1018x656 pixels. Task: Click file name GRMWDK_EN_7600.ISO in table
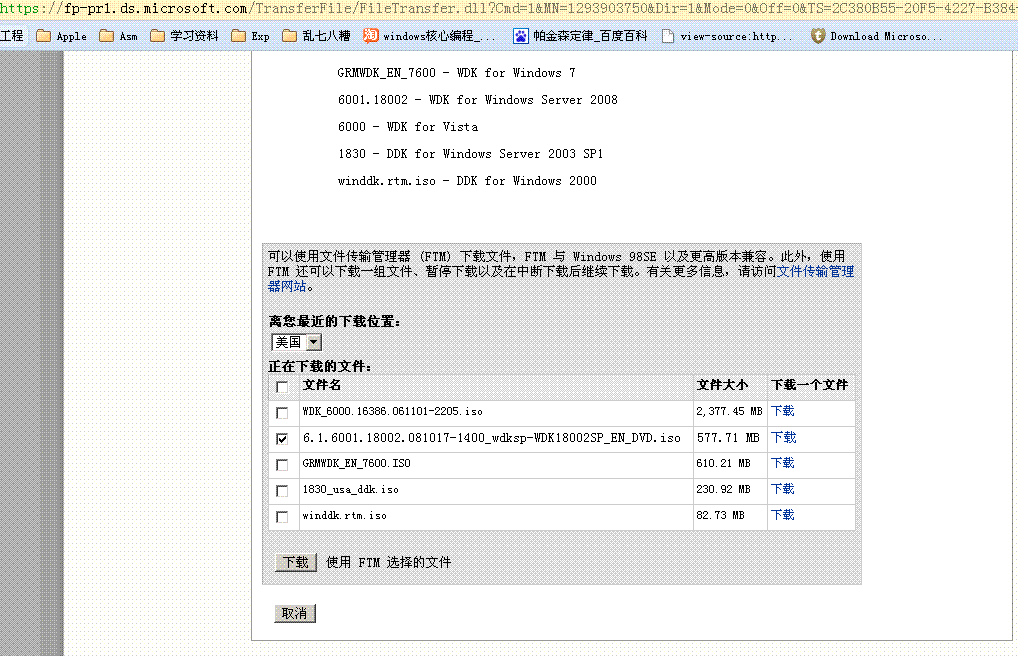356,463
